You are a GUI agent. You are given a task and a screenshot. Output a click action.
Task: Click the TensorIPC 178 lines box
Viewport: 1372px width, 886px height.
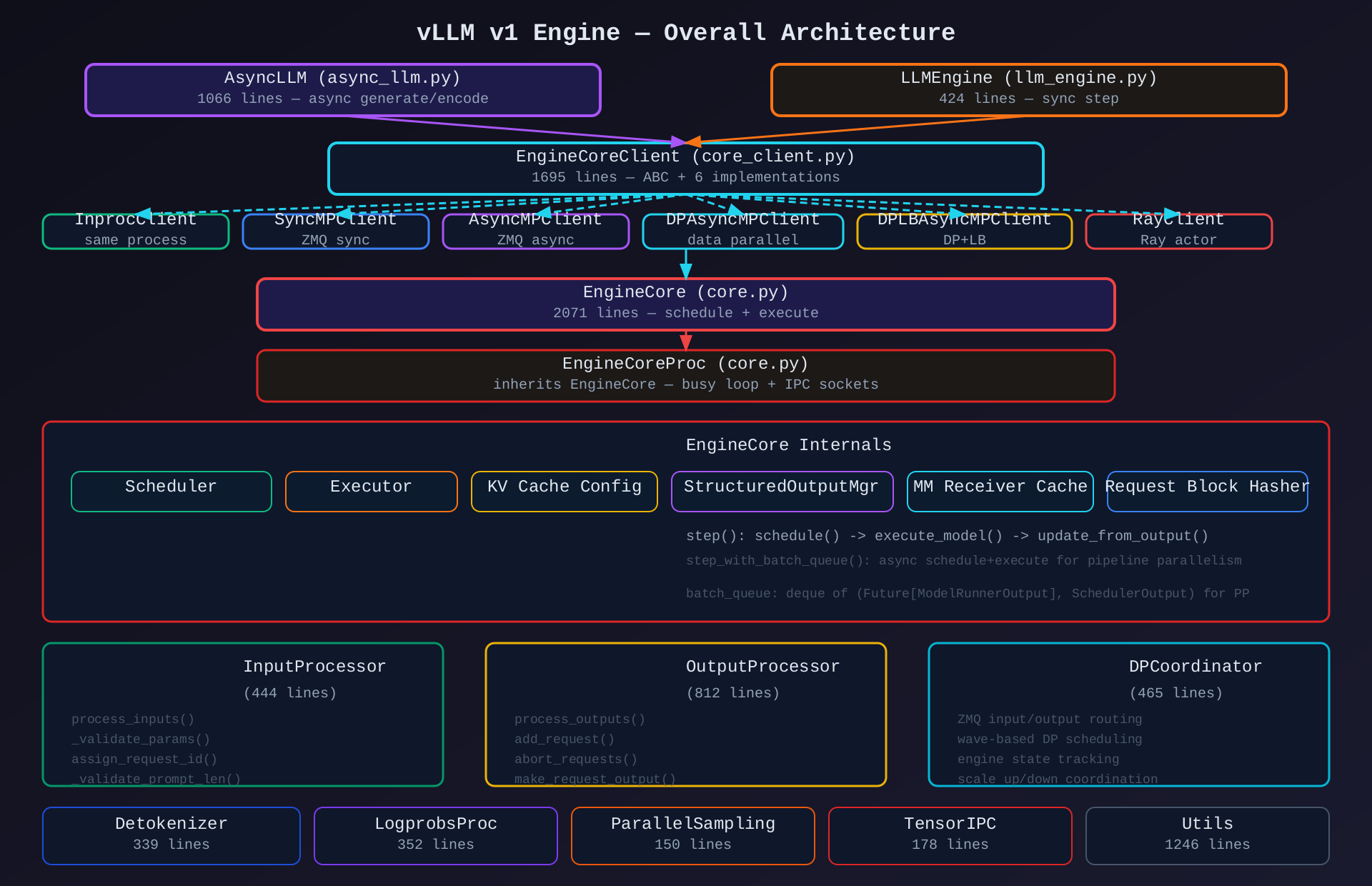(x=950, y=836)
